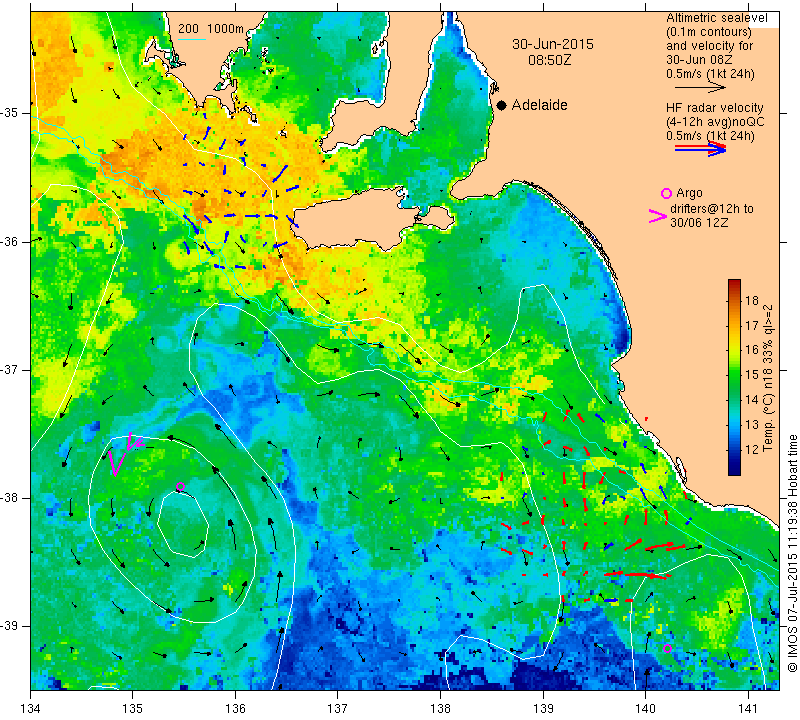Click the IMOS copyright timestamp text
This screenshot has width=800, height=720.
(x=792, y=553)
